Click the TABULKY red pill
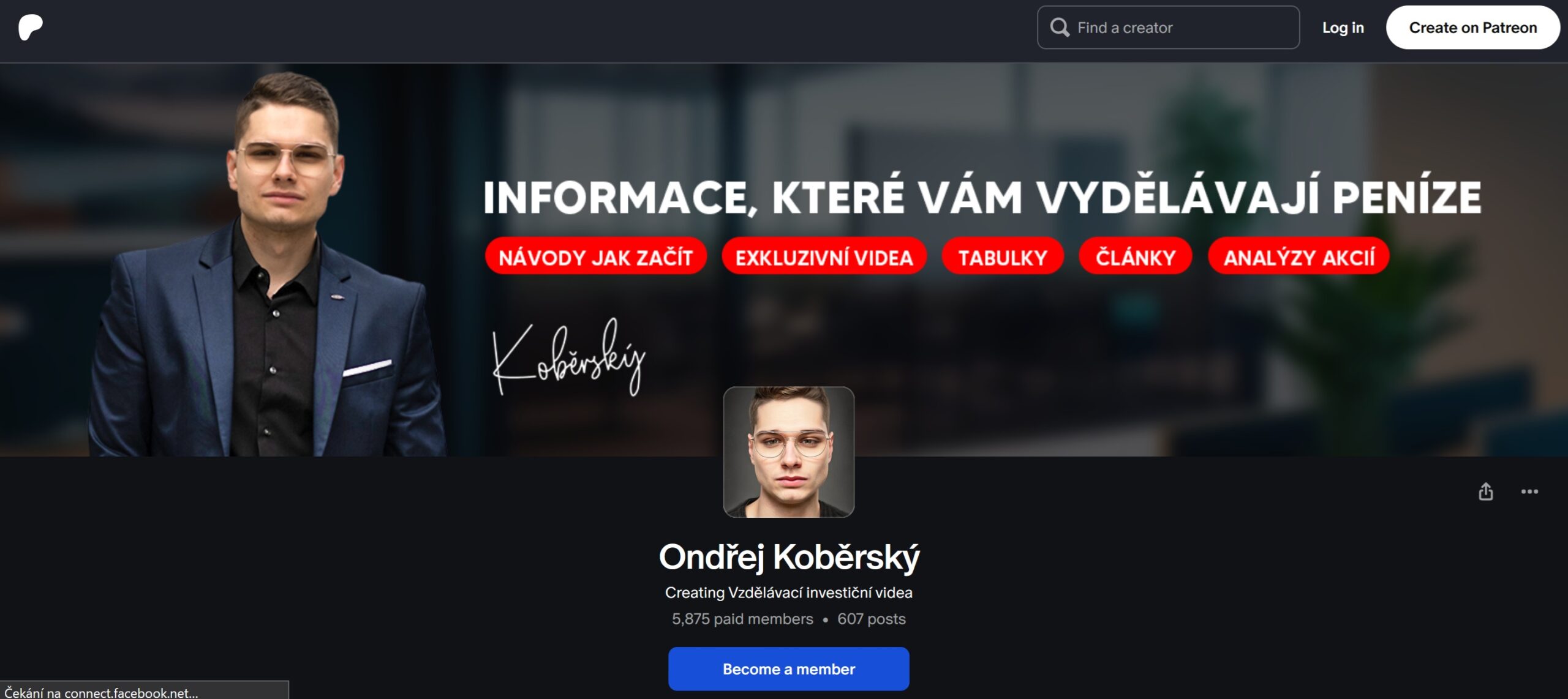This screenshot has height=699, width=1568. pos(1003,256)
